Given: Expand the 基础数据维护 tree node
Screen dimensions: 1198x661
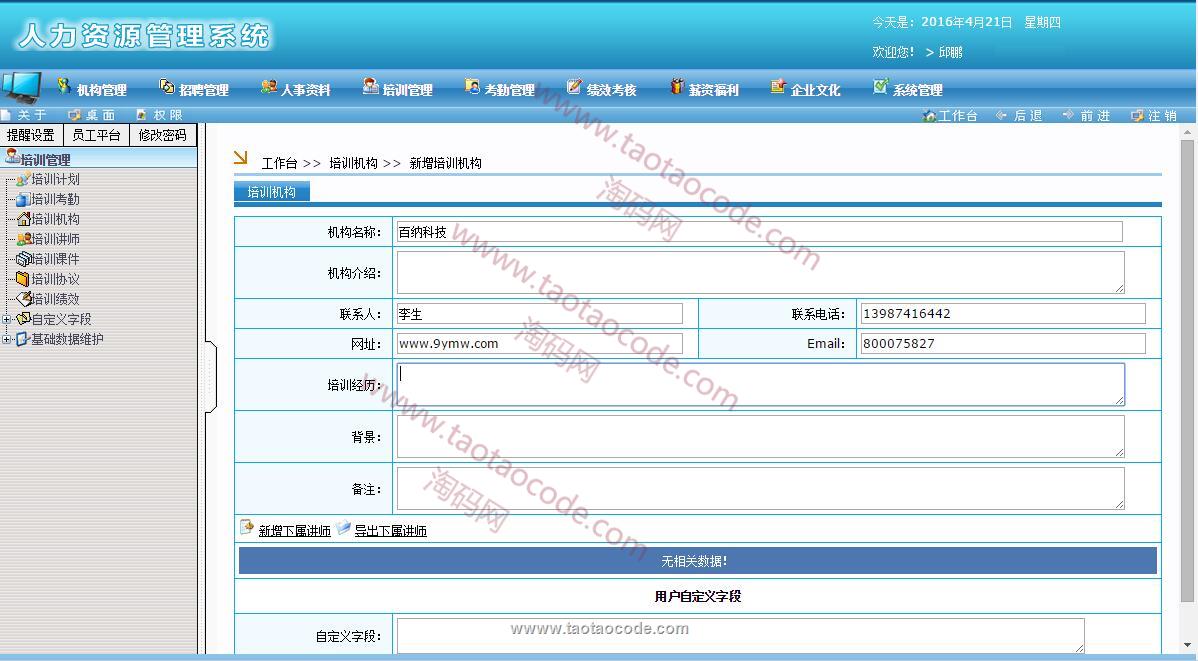Looking at the screenshot, I should click(x=7, y=339).
